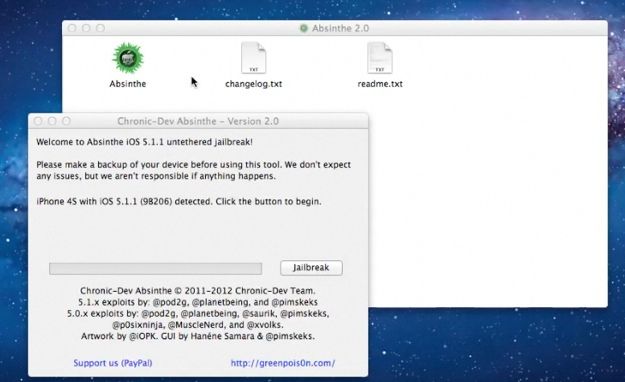Screen dimensions: 625x382
Task: Select the 'Absinthe' file name label
Action: click(x=128, y=84)
